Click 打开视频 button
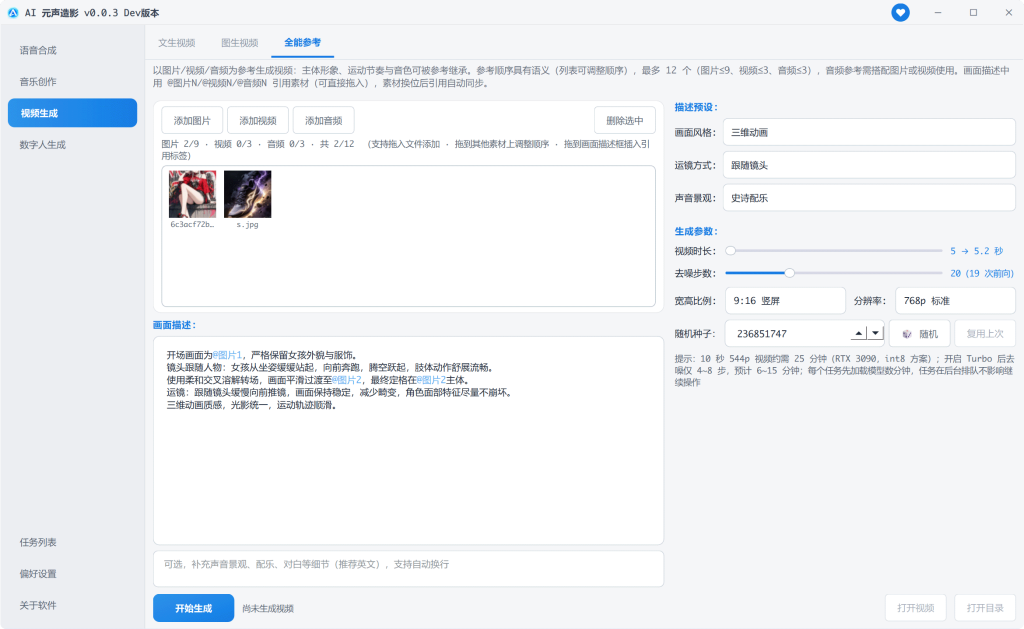1024x629 pixels. (916, 608)
